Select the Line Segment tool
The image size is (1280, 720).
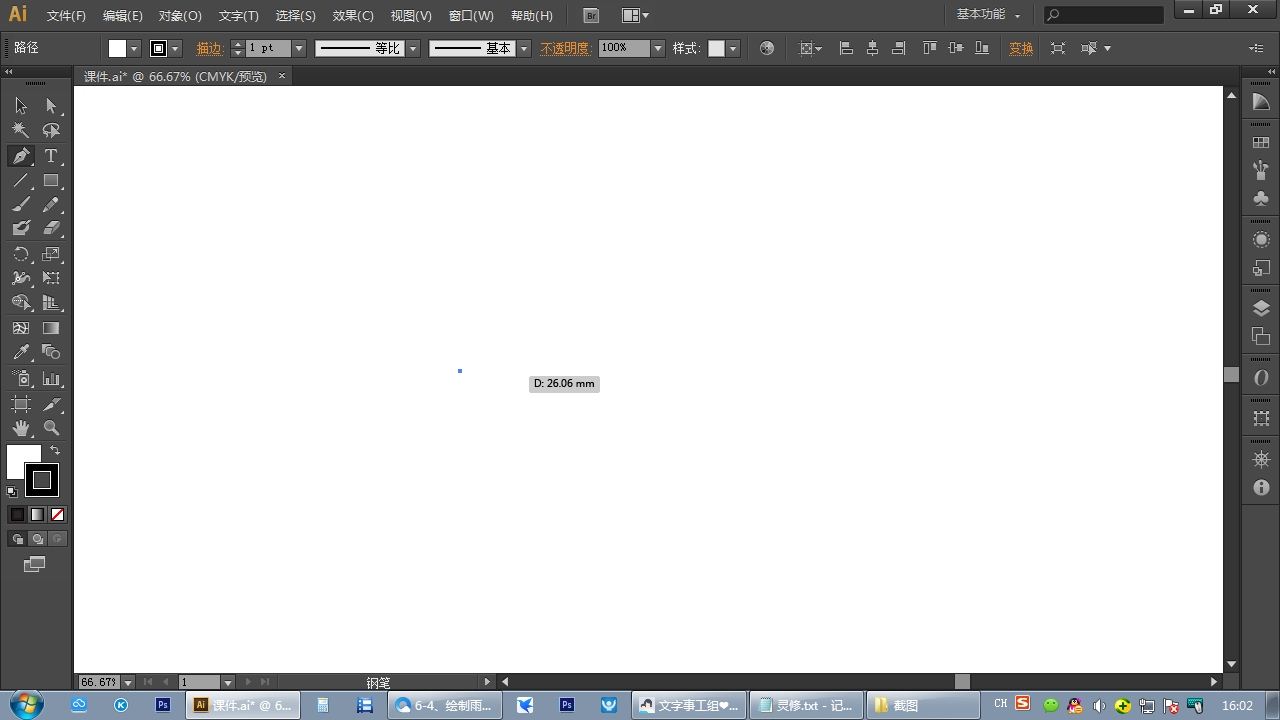click(x=21, y=181)
